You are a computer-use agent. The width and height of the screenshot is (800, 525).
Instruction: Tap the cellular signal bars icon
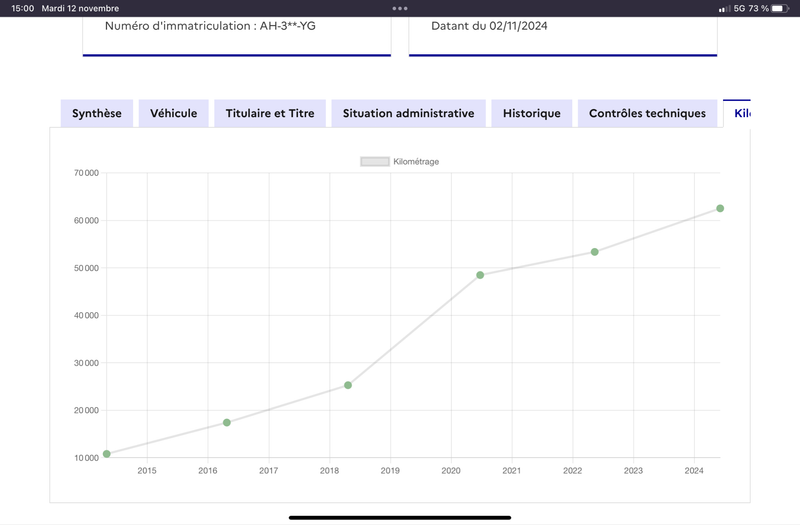pyautogui.click(x=724, y=9)
